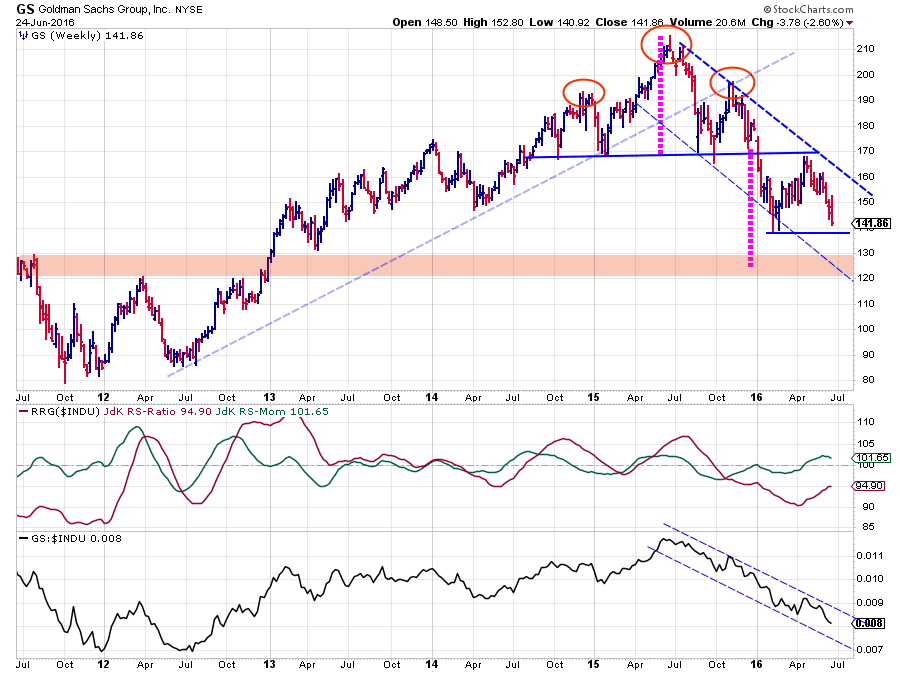The image size is (900, 673).
Task: Click the orange circle on the left shoulder
Action: pos(584,92)
